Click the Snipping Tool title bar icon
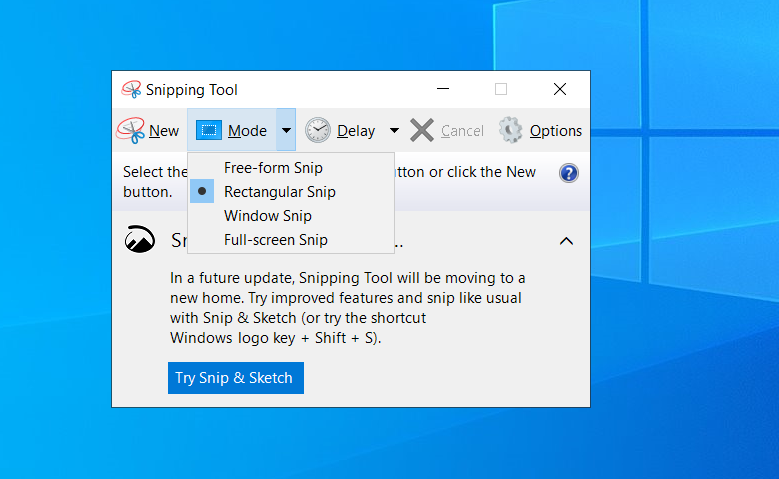Viewport: 779px width, 479px height. point(131,89)
